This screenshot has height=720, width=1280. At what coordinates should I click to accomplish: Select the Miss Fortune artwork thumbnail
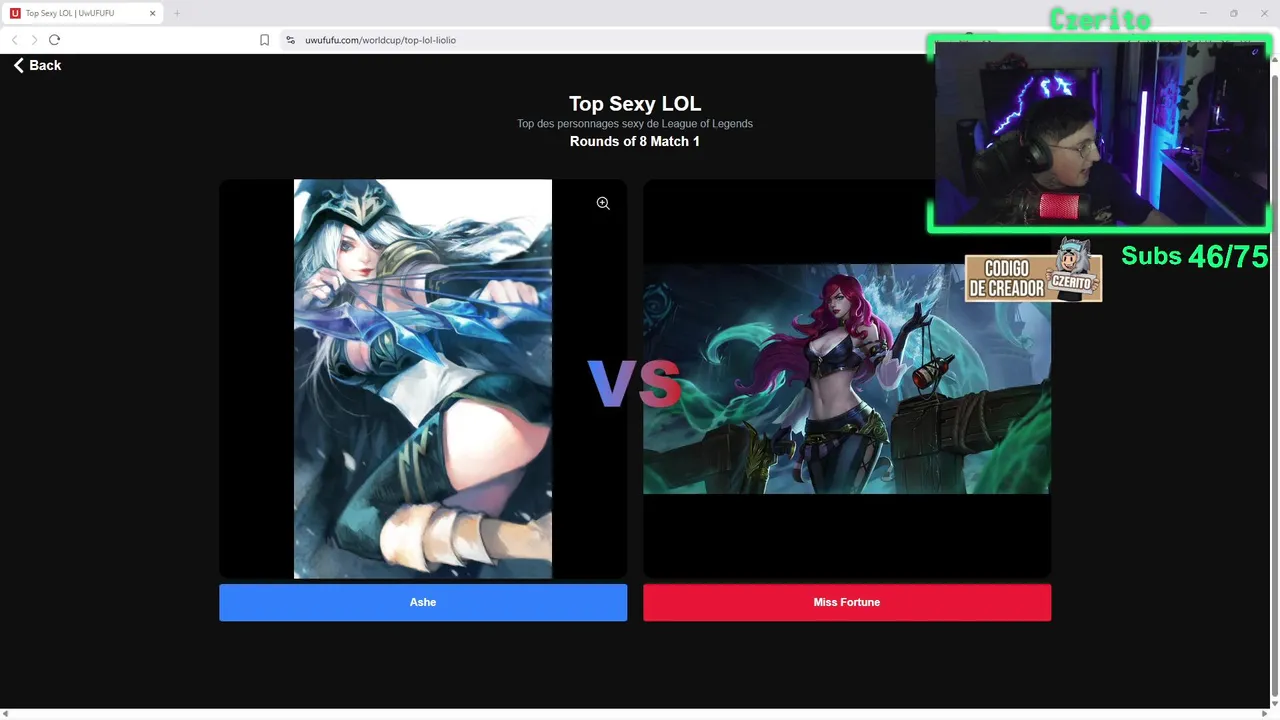[x=847, y=379]
